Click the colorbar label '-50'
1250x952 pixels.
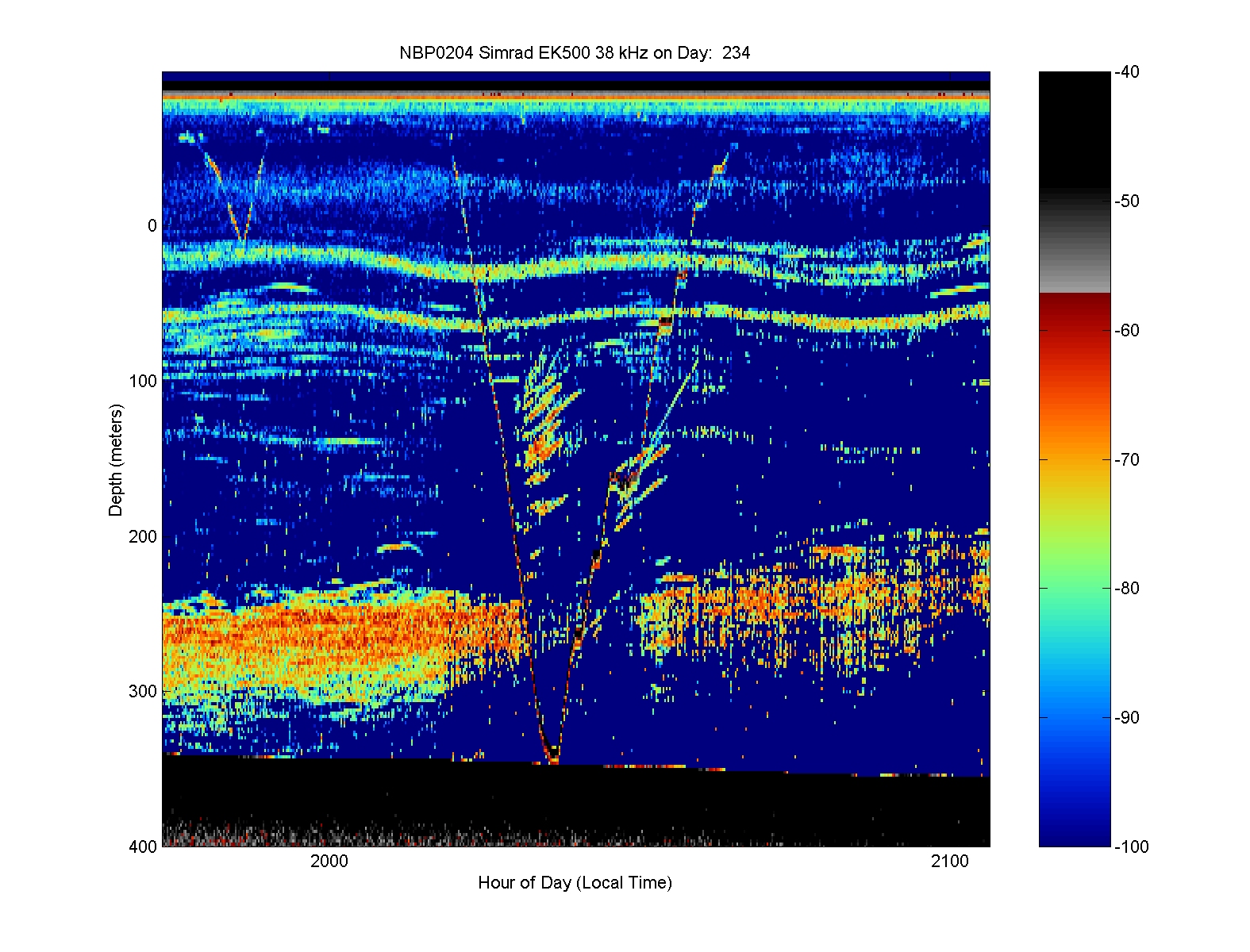1126,202
